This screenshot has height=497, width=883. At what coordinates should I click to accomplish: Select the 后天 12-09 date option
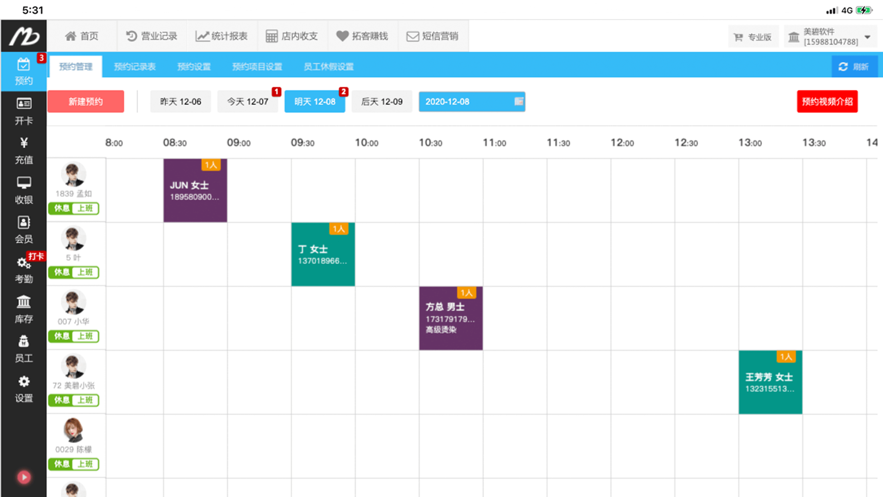[x=382, y=101]
